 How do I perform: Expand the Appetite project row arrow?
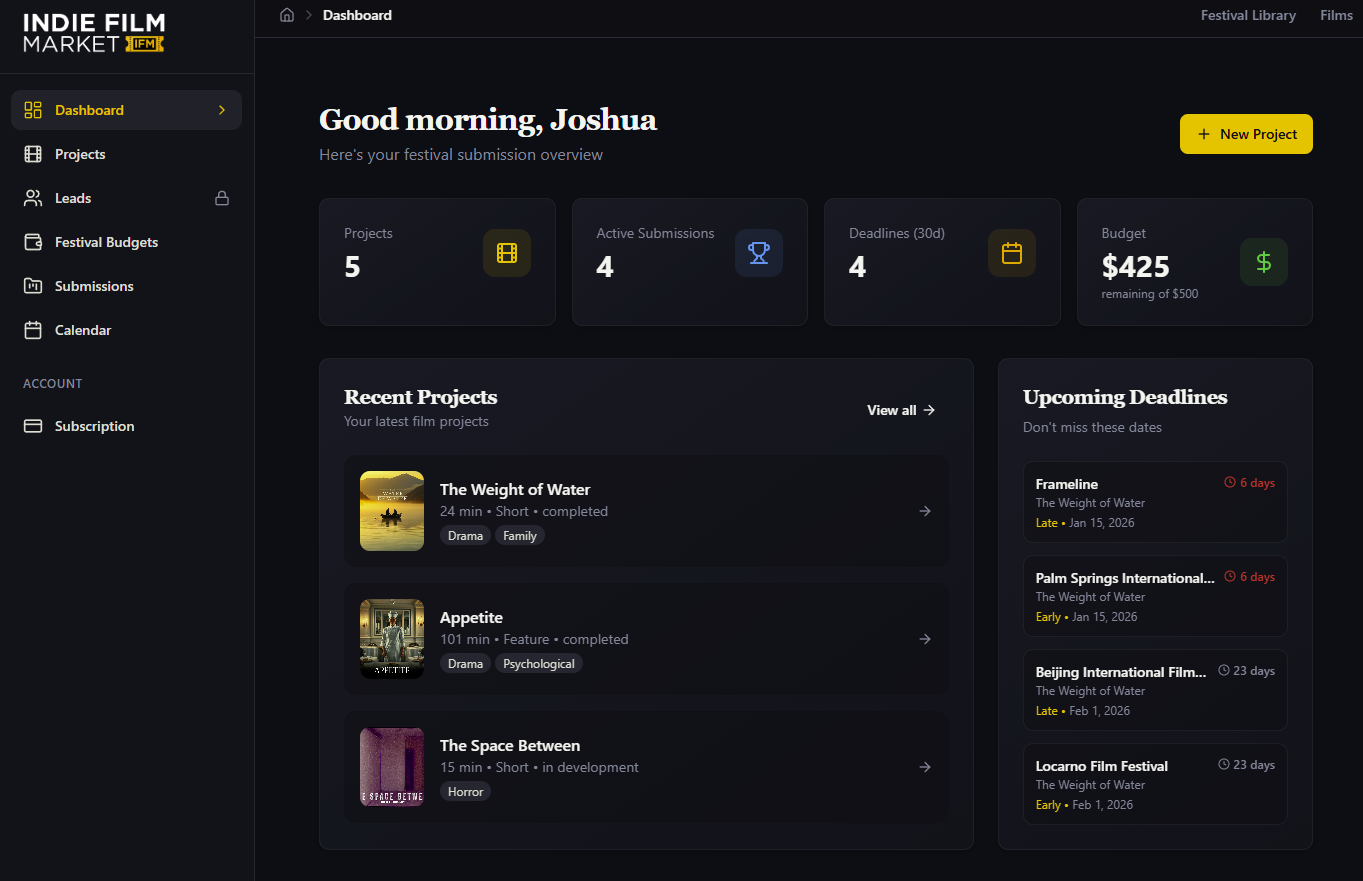(x=925, y=639)
